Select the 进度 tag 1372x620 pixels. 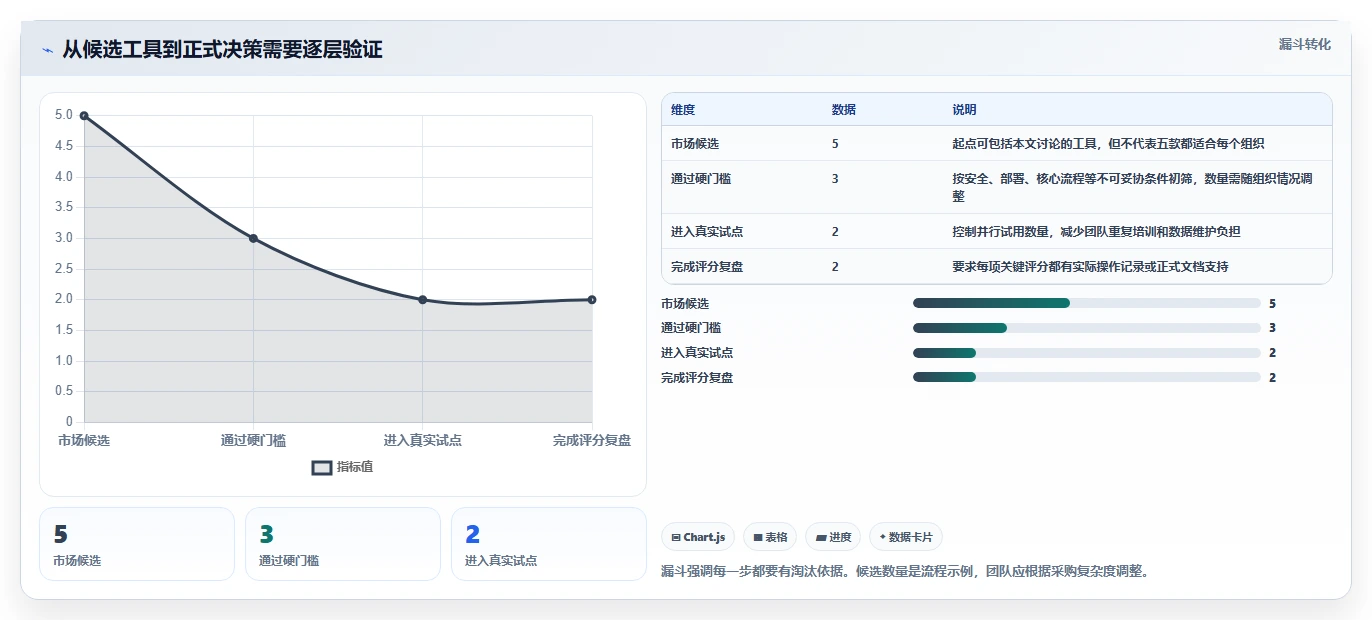click(x=833, y=537)
